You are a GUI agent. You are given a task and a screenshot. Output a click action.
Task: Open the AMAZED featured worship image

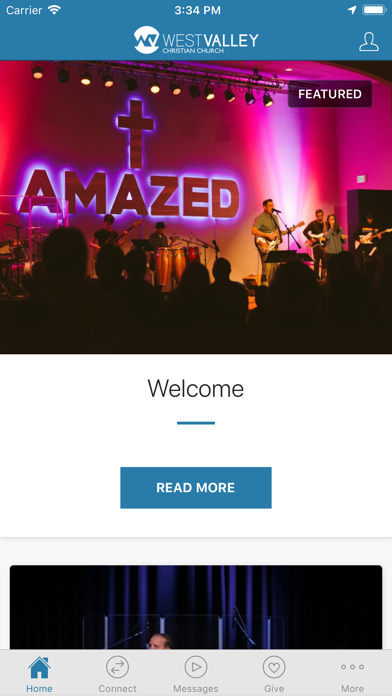[x=196, y=207]
